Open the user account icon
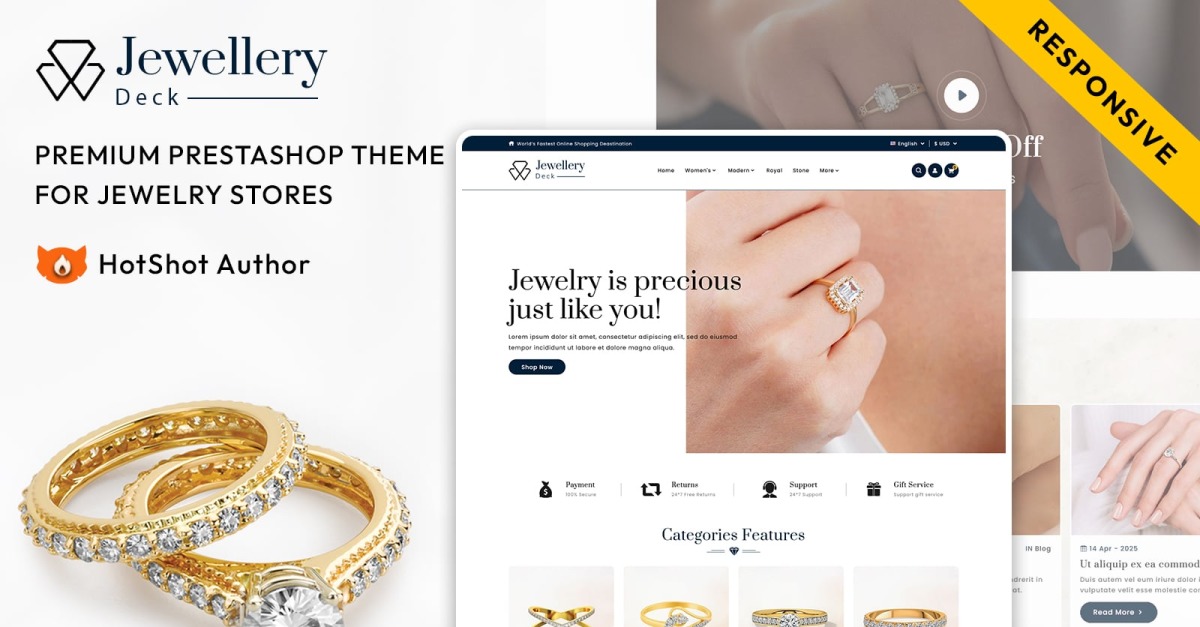Viewport: 1200px width, 627px height. pyautogui.click(x=935, y=171)
